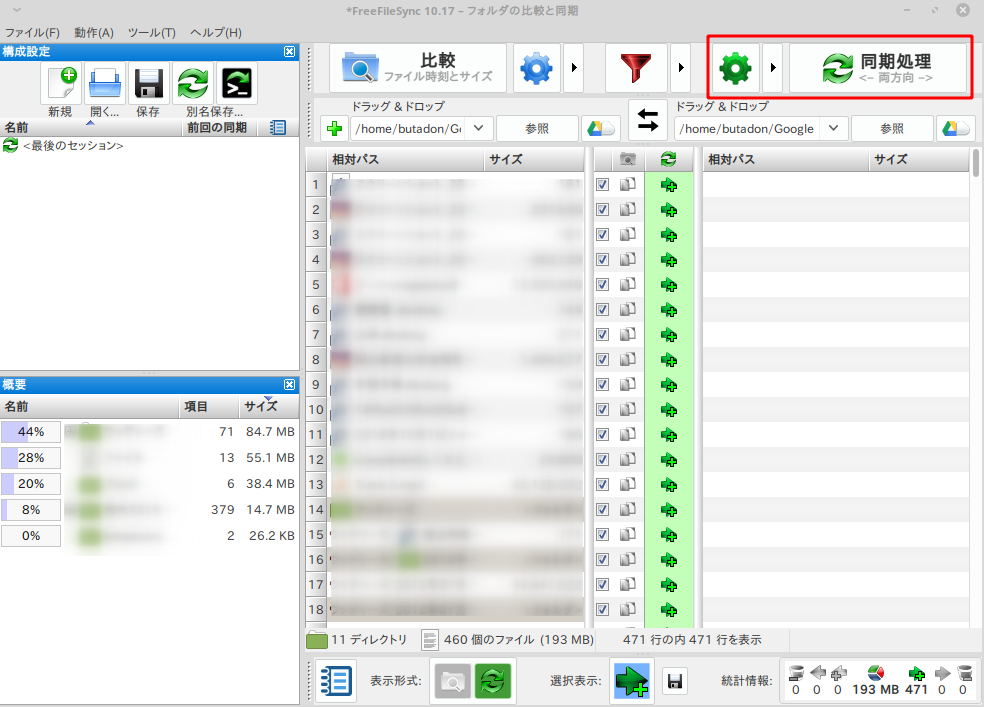Uncheck row 1 checkbox
Viewport: 984px width, 707px height.
(x=602, y=184)
